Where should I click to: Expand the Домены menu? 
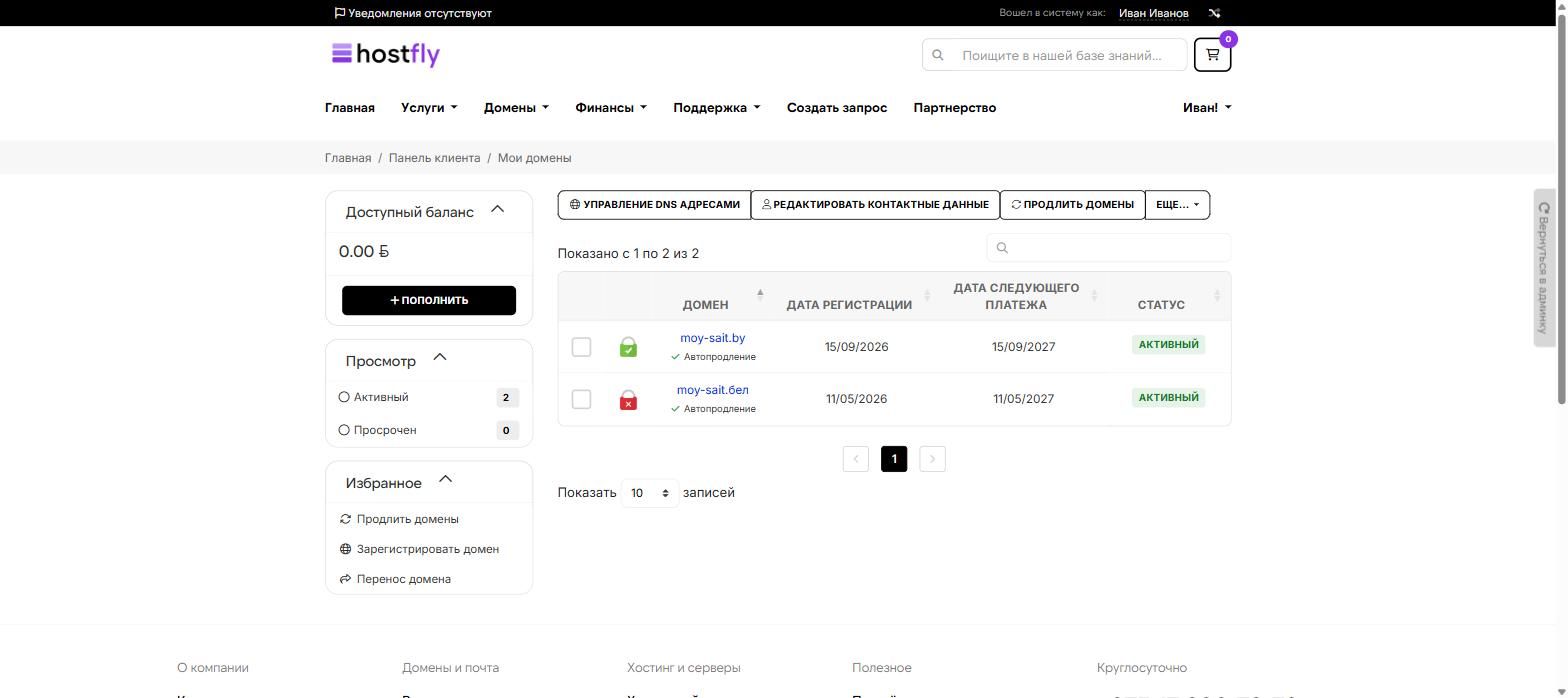(516, 108)
